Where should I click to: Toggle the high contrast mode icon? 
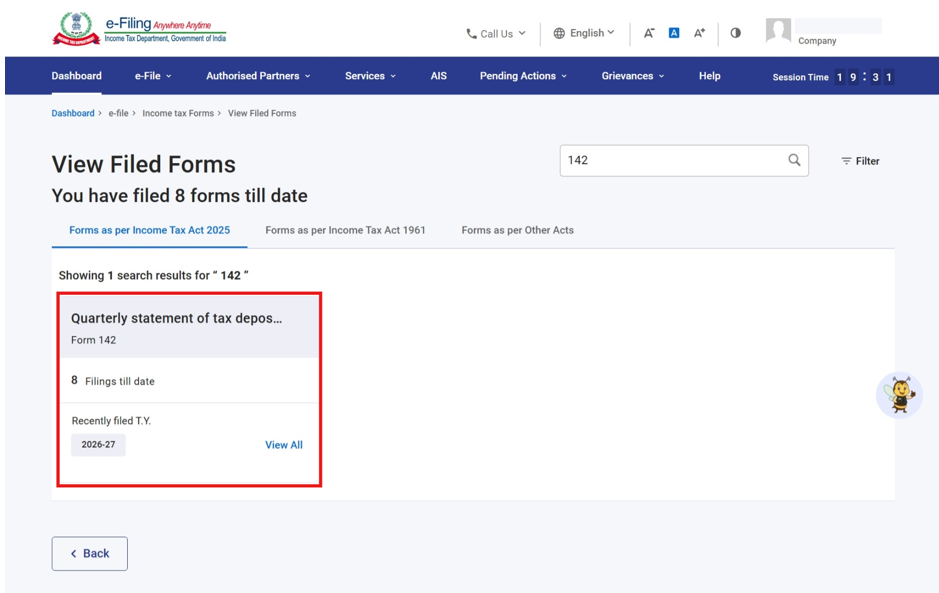click(x=735, y=33)
